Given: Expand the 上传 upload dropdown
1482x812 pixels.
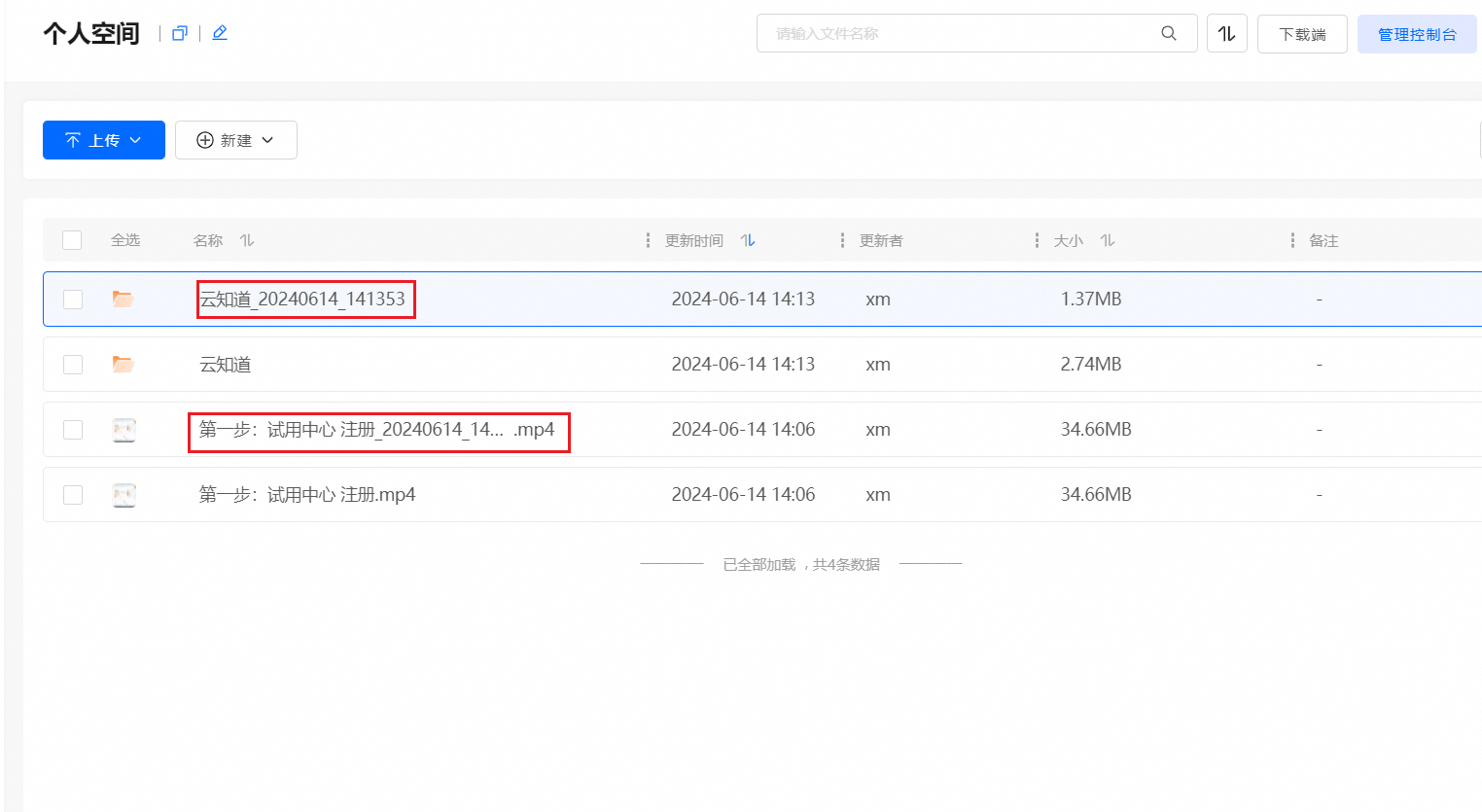Looking at the screenshot, I should pyautogui.click(x=104, y=140).
